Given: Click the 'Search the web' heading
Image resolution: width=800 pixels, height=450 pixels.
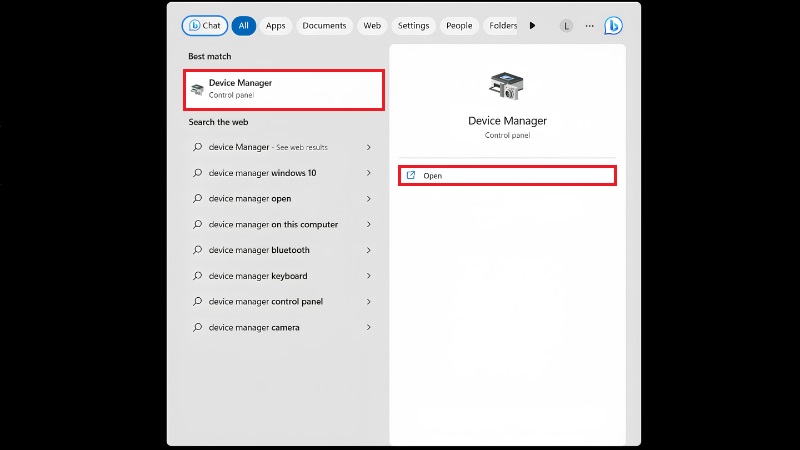Looking at the screenshot, I should [218, 122].
